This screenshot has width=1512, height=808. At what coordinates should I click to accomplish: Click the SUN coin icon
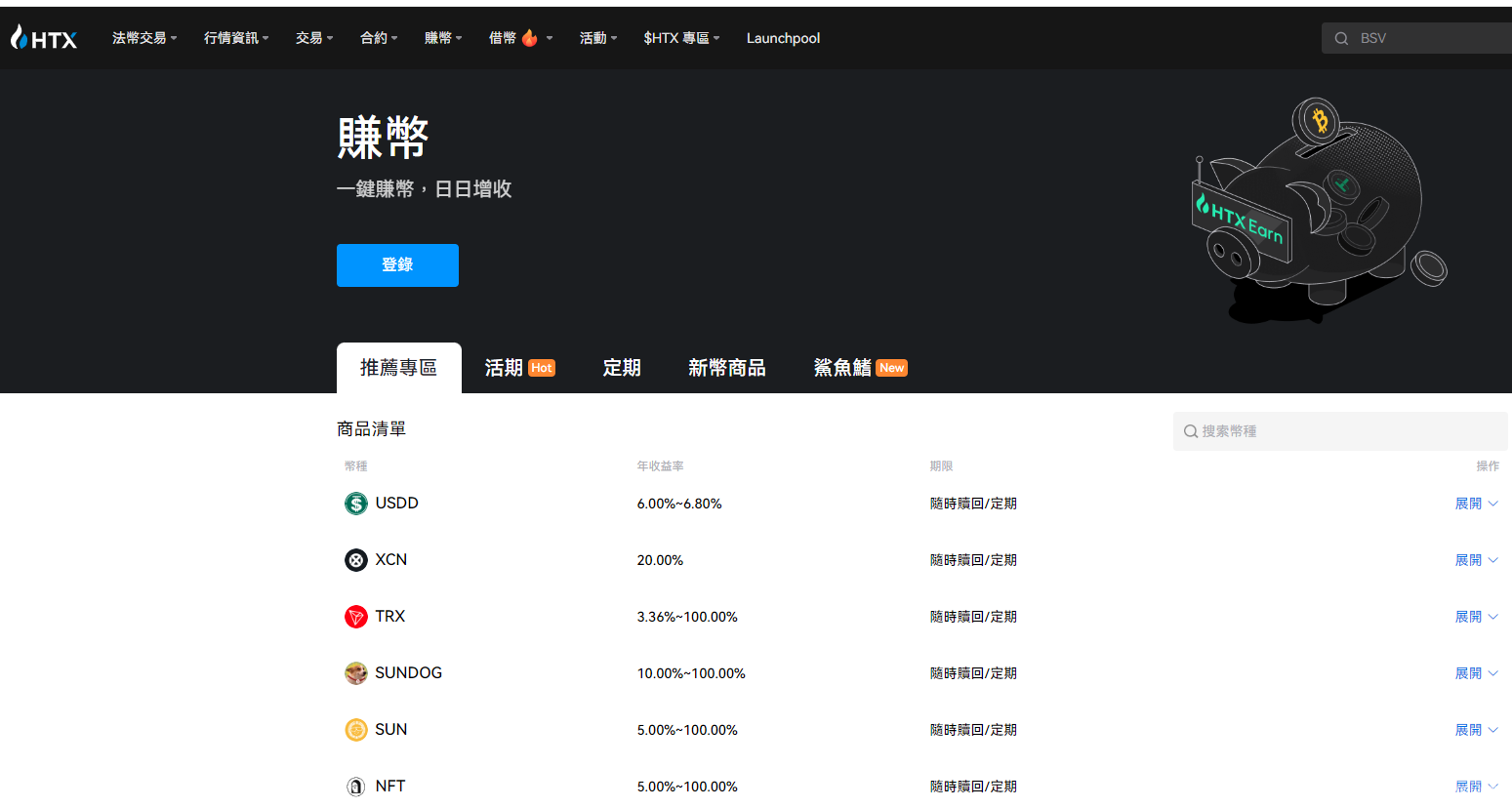tap(356, 730)
